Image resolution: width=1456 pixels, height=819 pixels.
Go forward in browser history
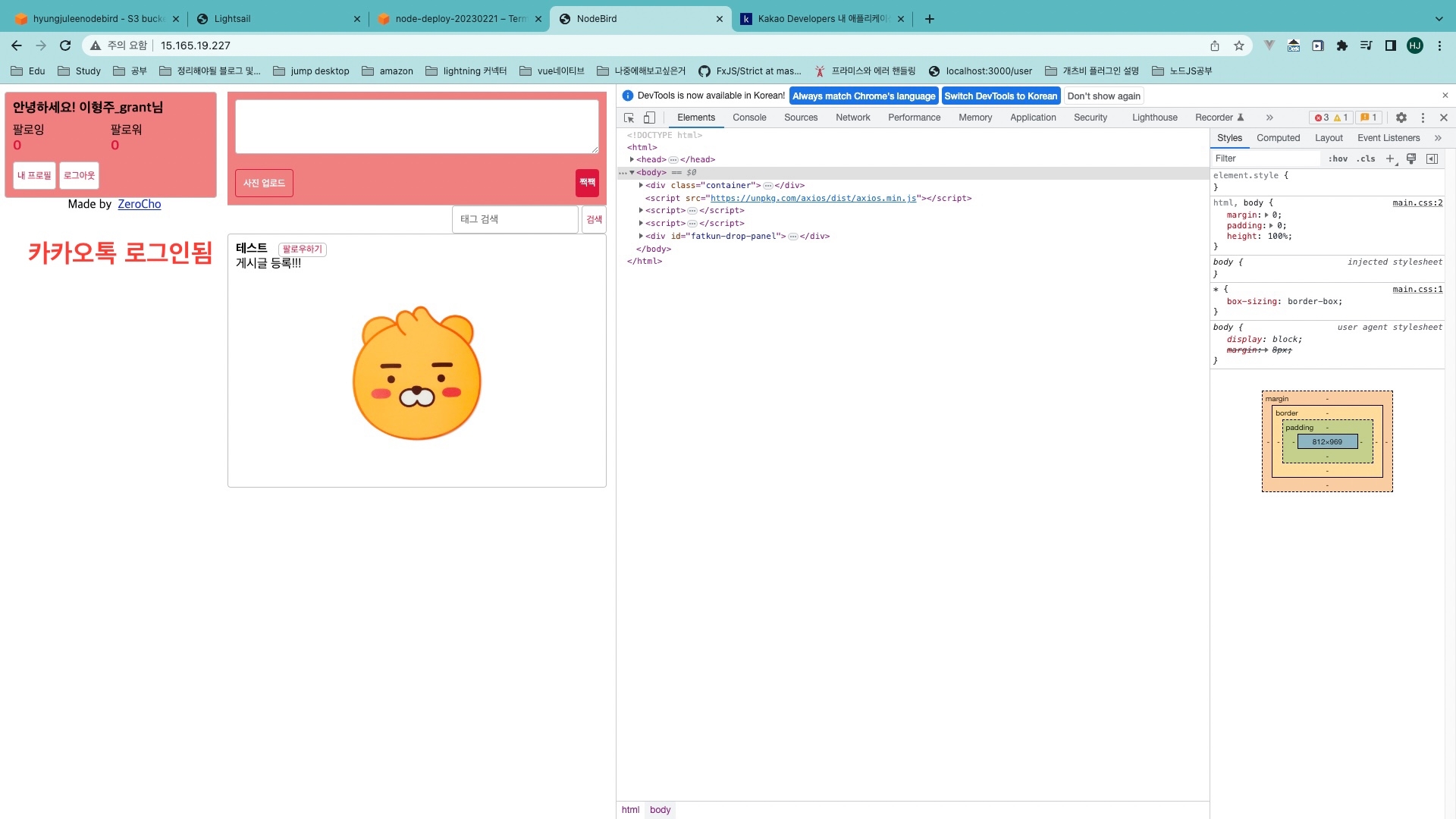(41, 45)
